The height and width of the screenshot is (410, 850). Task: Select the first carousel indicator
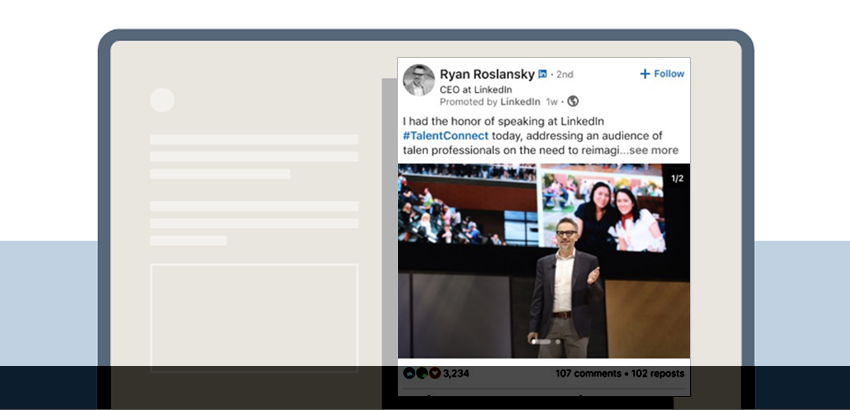click(541, 342)
